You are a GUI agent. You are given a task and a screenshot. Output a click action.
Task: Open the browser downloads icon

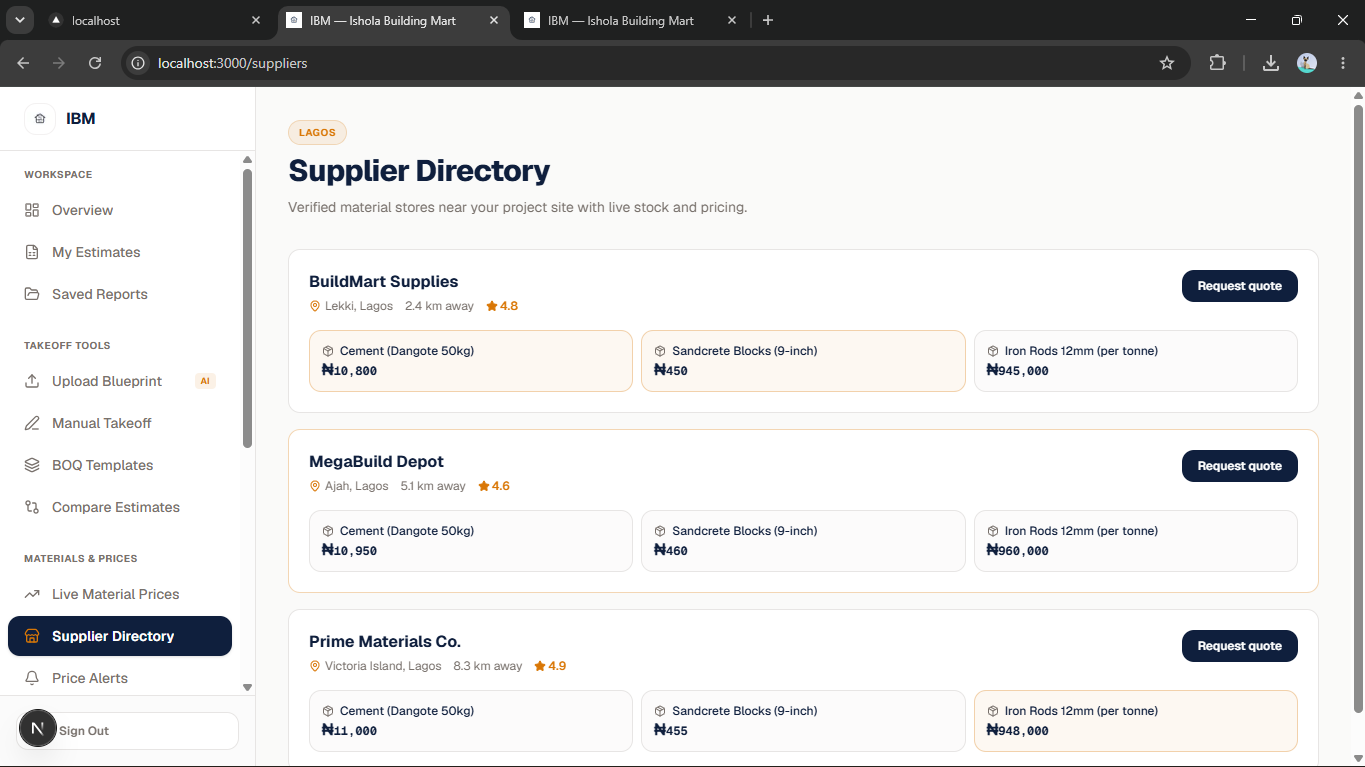click(x=1271, y=63)
